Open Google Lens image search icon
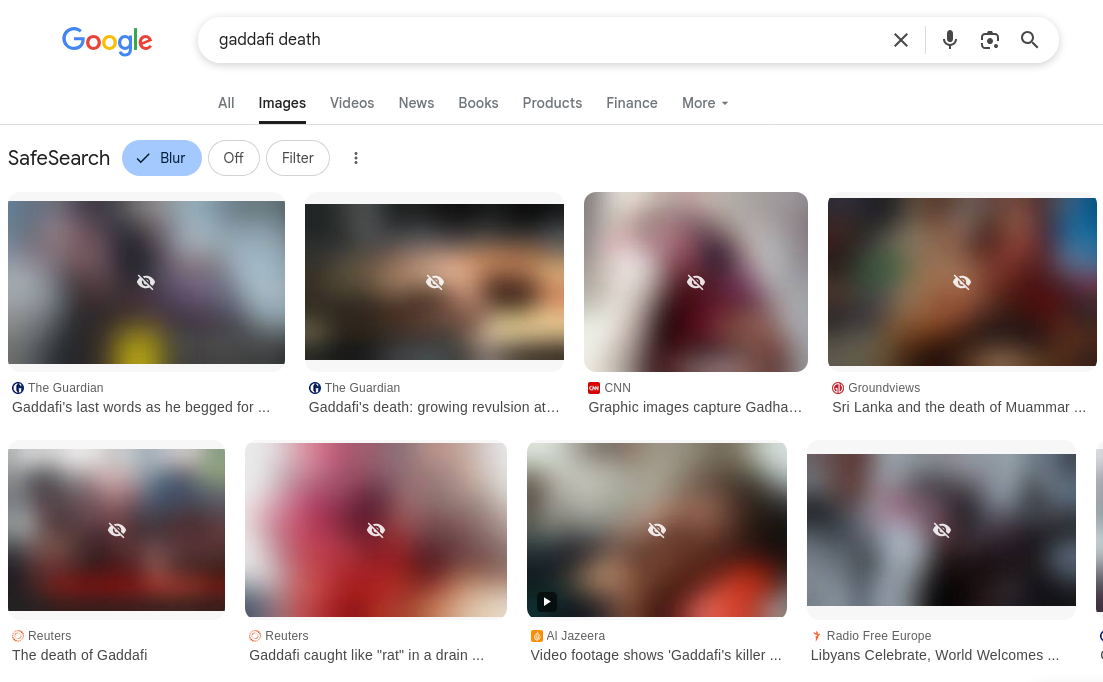 990,40
